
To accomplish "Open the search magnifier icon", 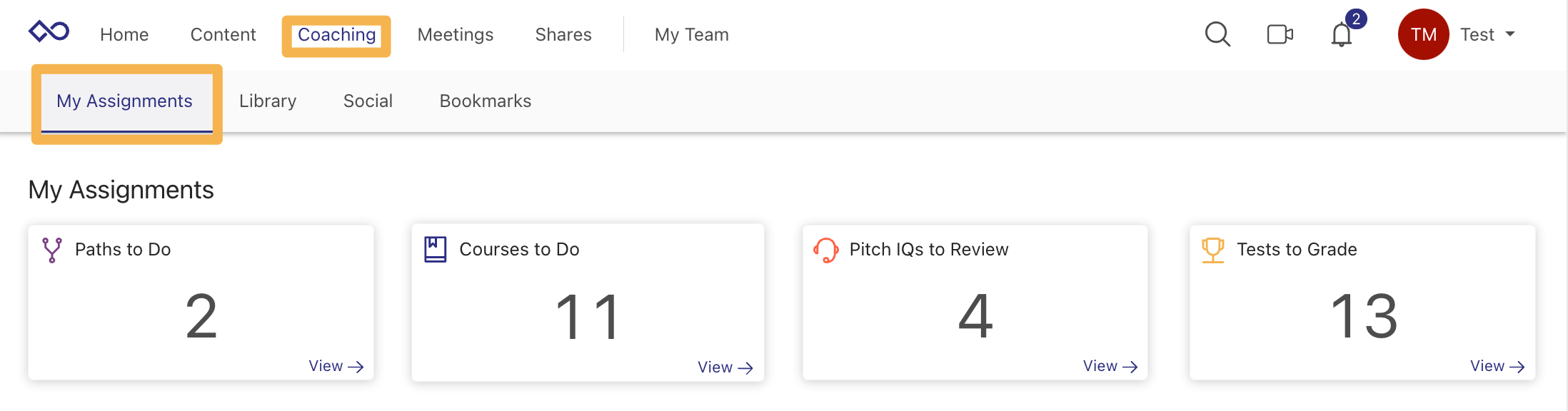I will (x=1217, y=34).
